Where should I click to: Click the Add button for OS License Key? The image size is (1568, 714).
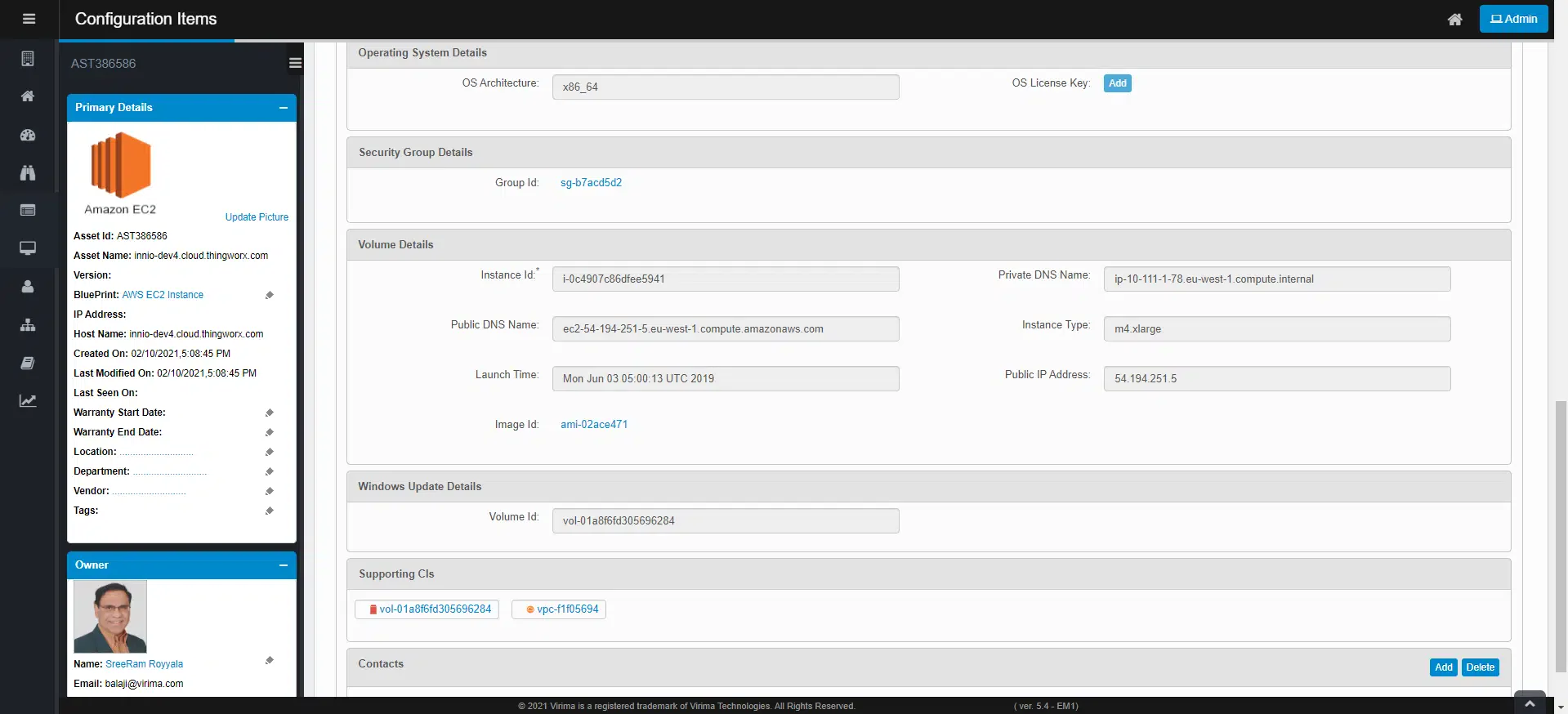pyautogui.click(x=1117, y=83)
